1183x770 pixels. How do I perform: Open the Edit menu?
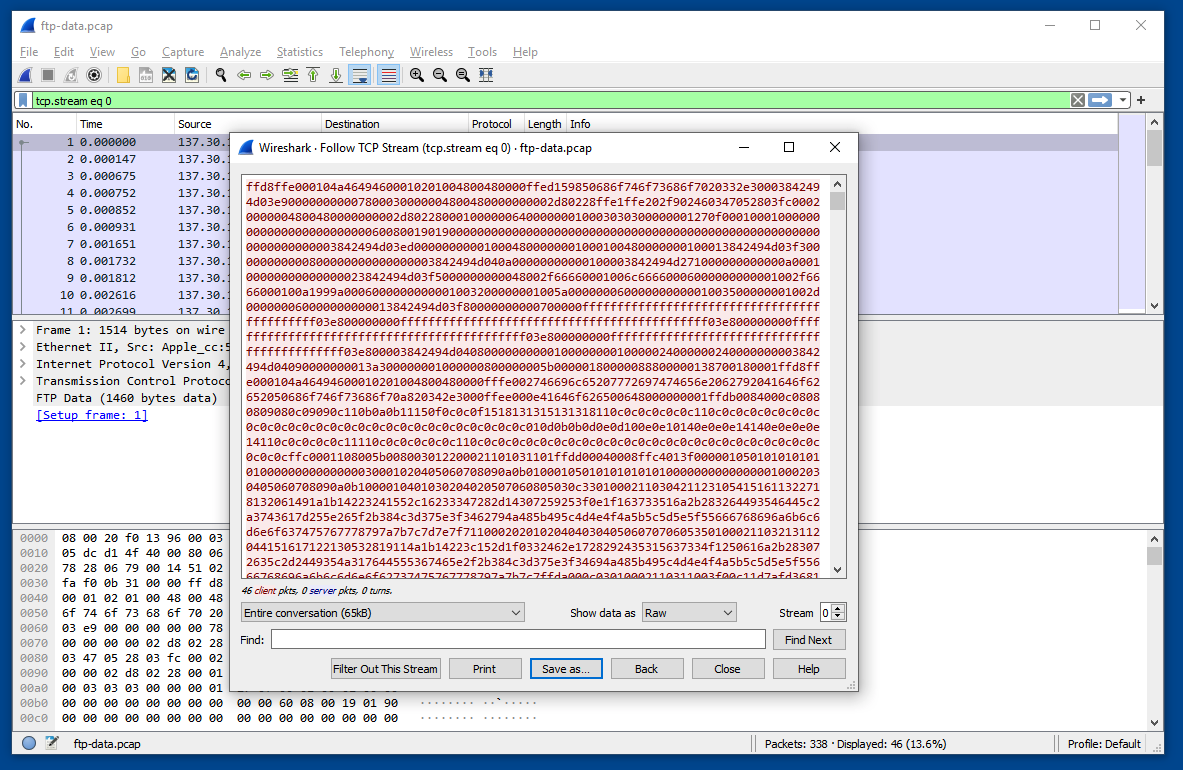63,52
